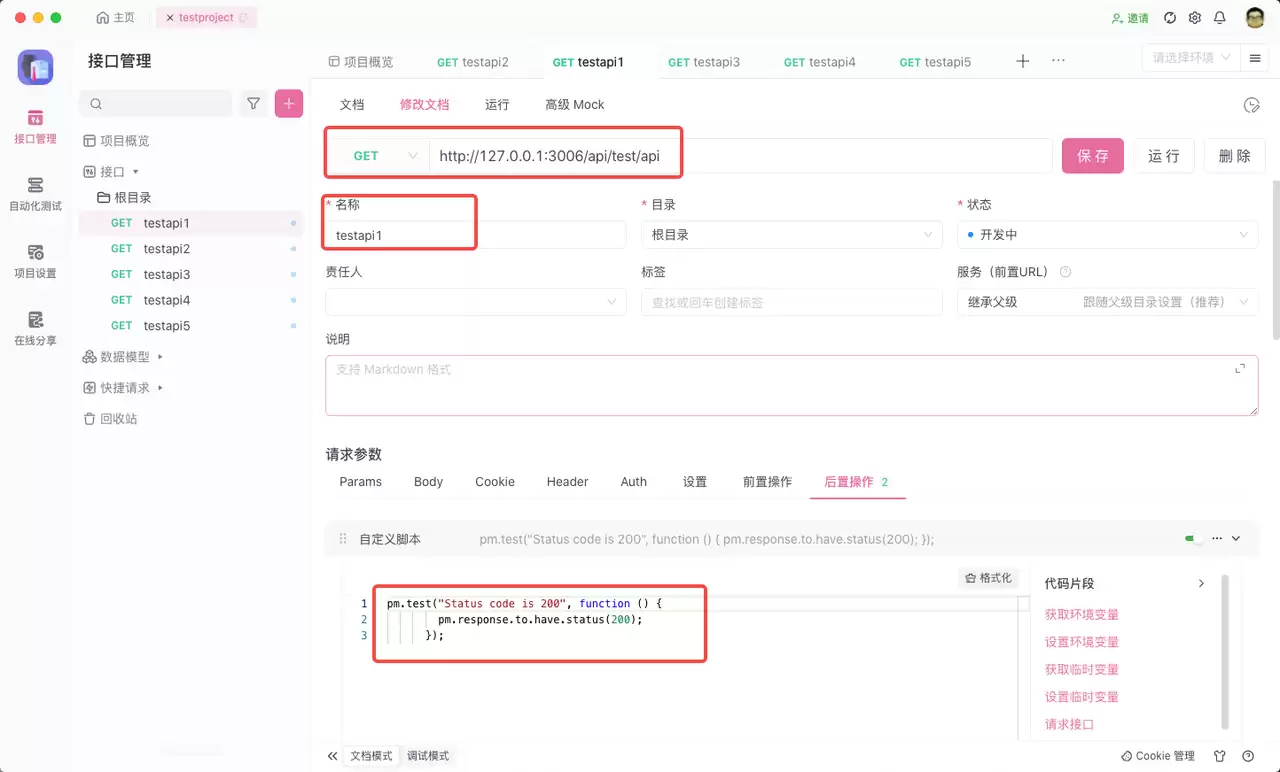Viewport: 1280px width, 772px height.
Task: Open 项目设置 in the left sidebar
Action: point(36,261)
